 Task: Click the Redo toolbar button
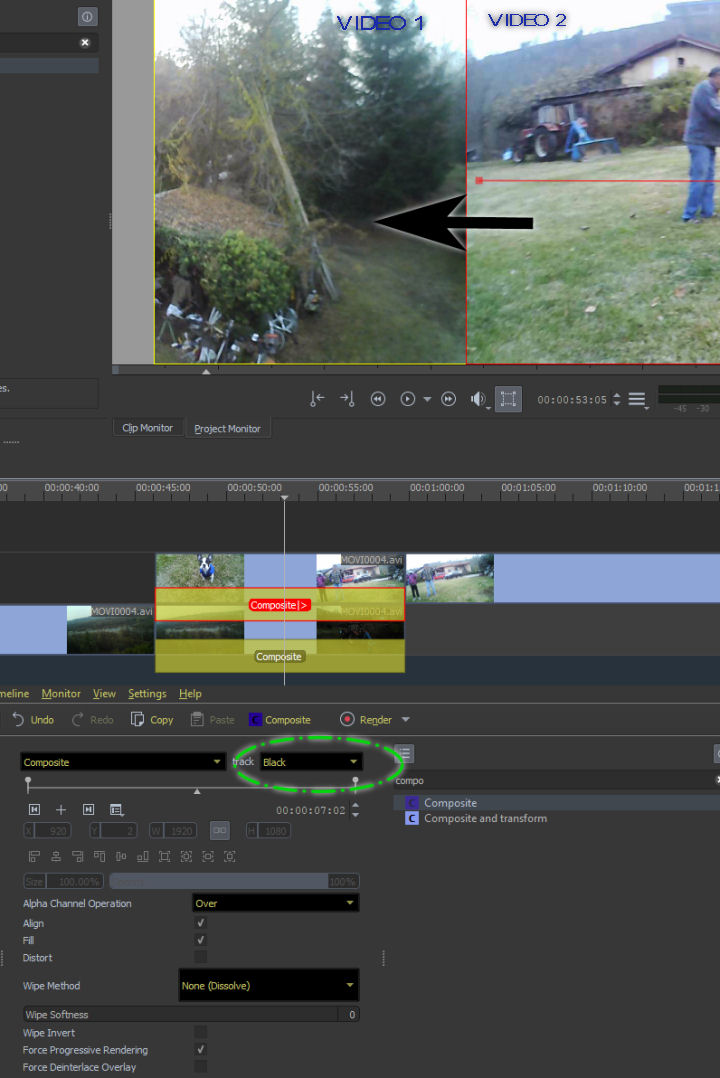[93, 720]
